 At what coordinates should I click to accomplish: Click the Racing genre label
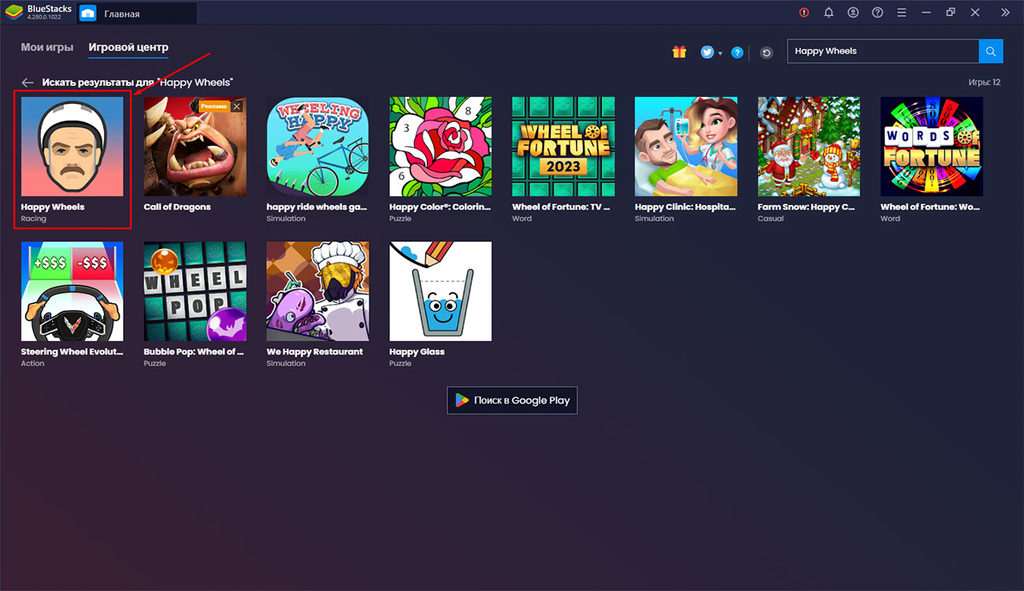(x=33, y=219)
